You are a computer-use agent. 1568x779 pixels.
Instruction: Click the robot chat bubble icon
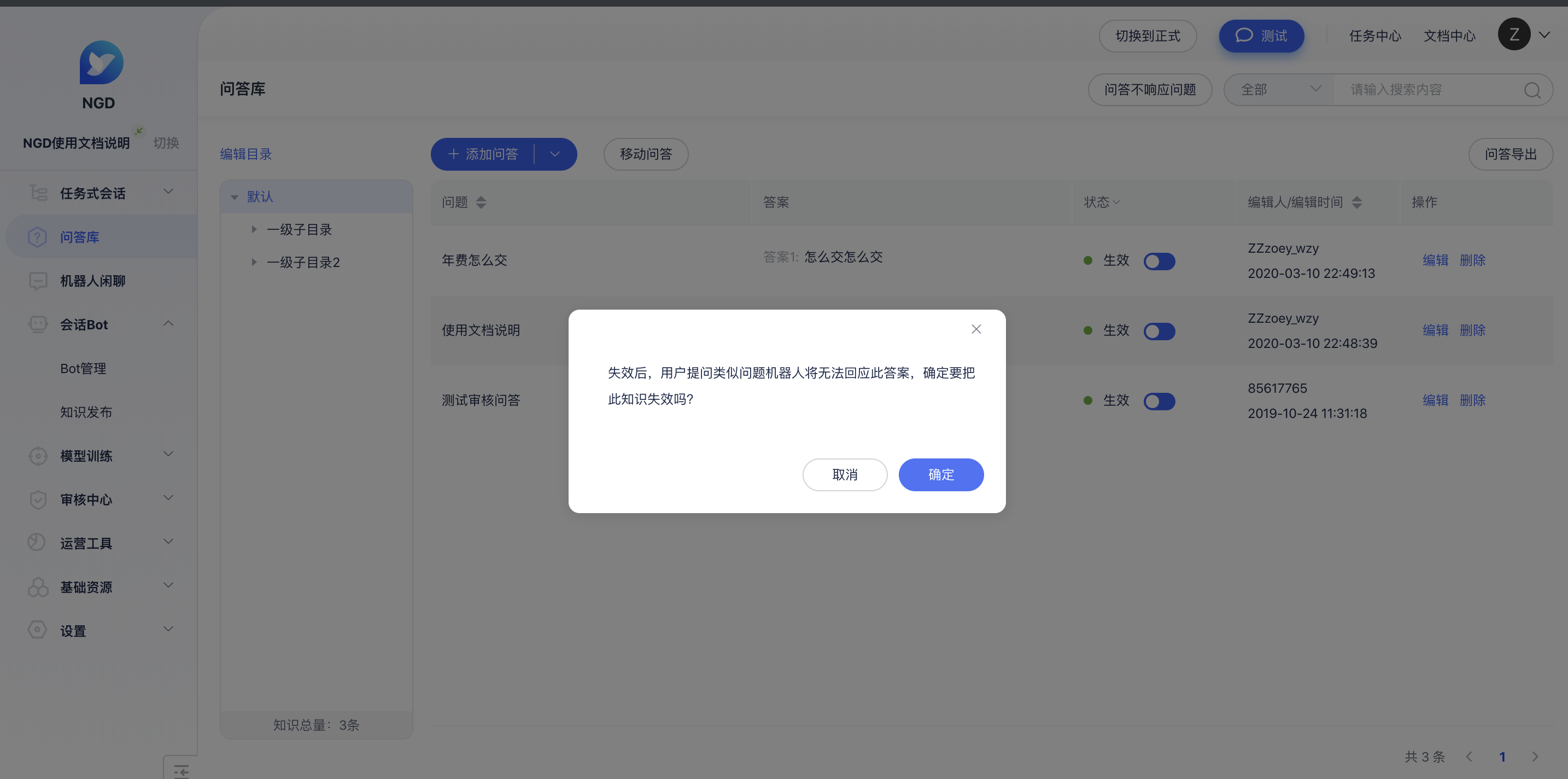coord(38,281)
